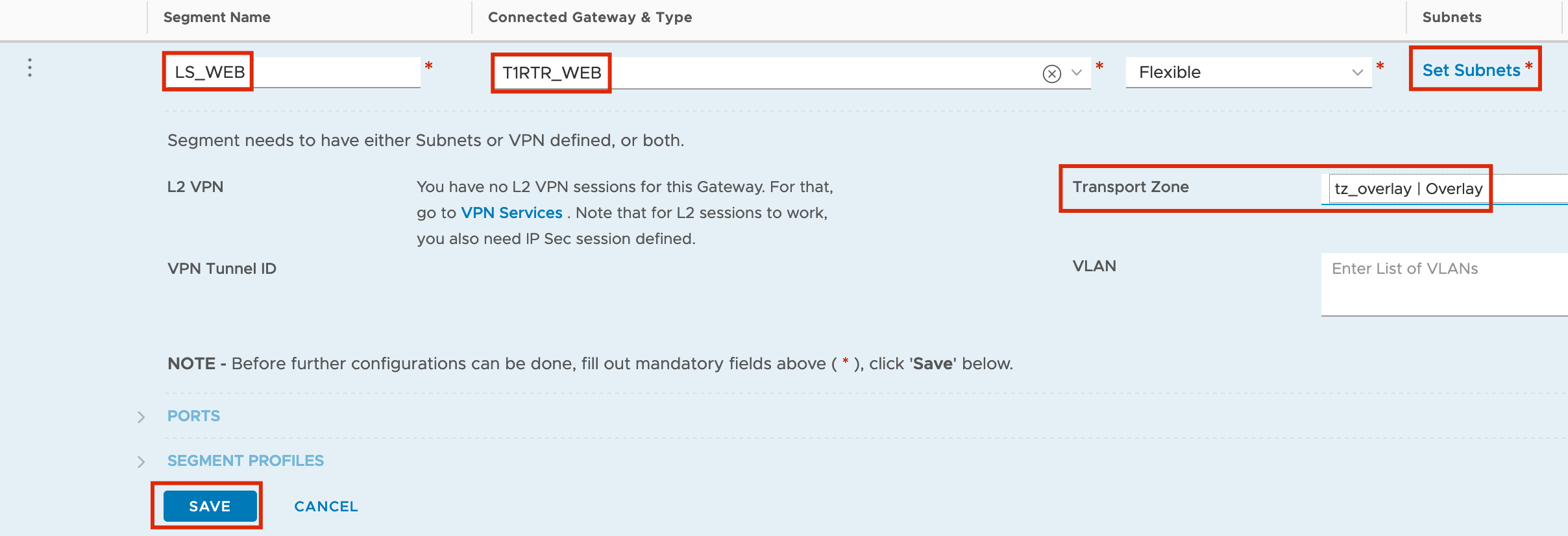1568x536 pixels.
Task: Select the tz_overlay transport zone field
Action: 1445,189
